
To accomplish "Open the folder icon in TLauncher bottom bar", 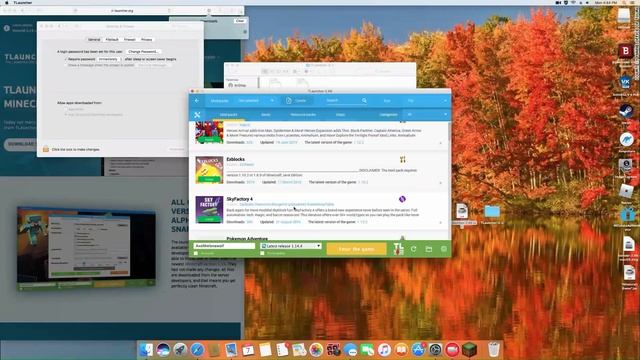I will 429,249.
